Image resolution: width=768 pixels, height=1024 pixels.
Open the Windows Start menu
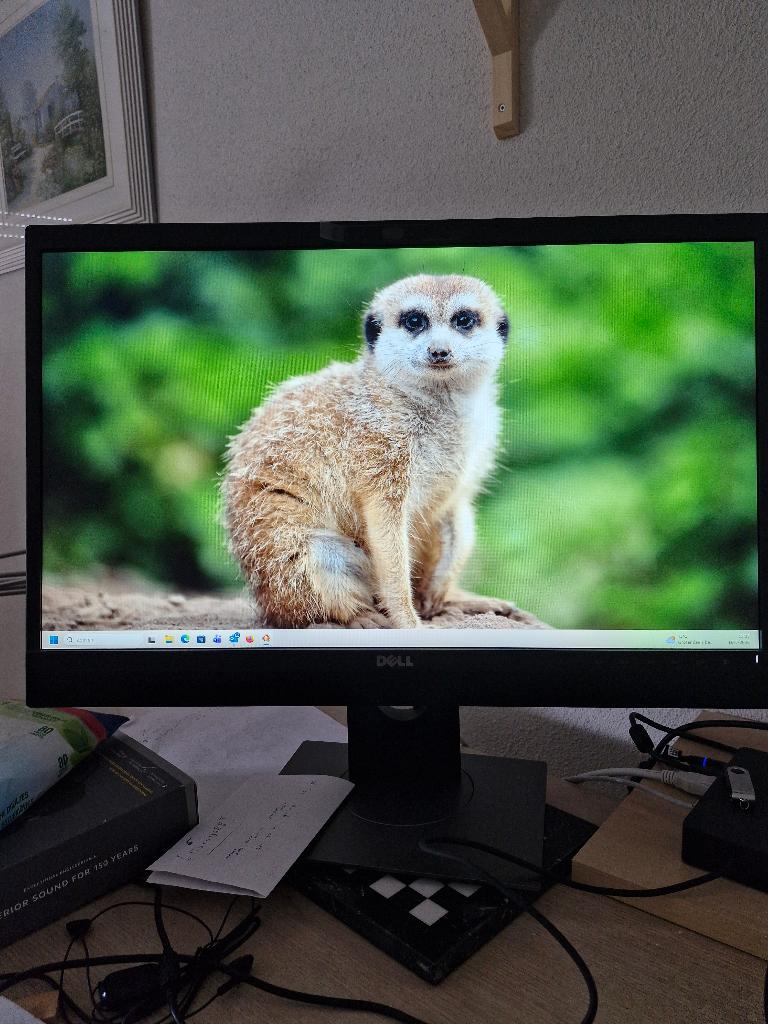click(x=54, y=640)
